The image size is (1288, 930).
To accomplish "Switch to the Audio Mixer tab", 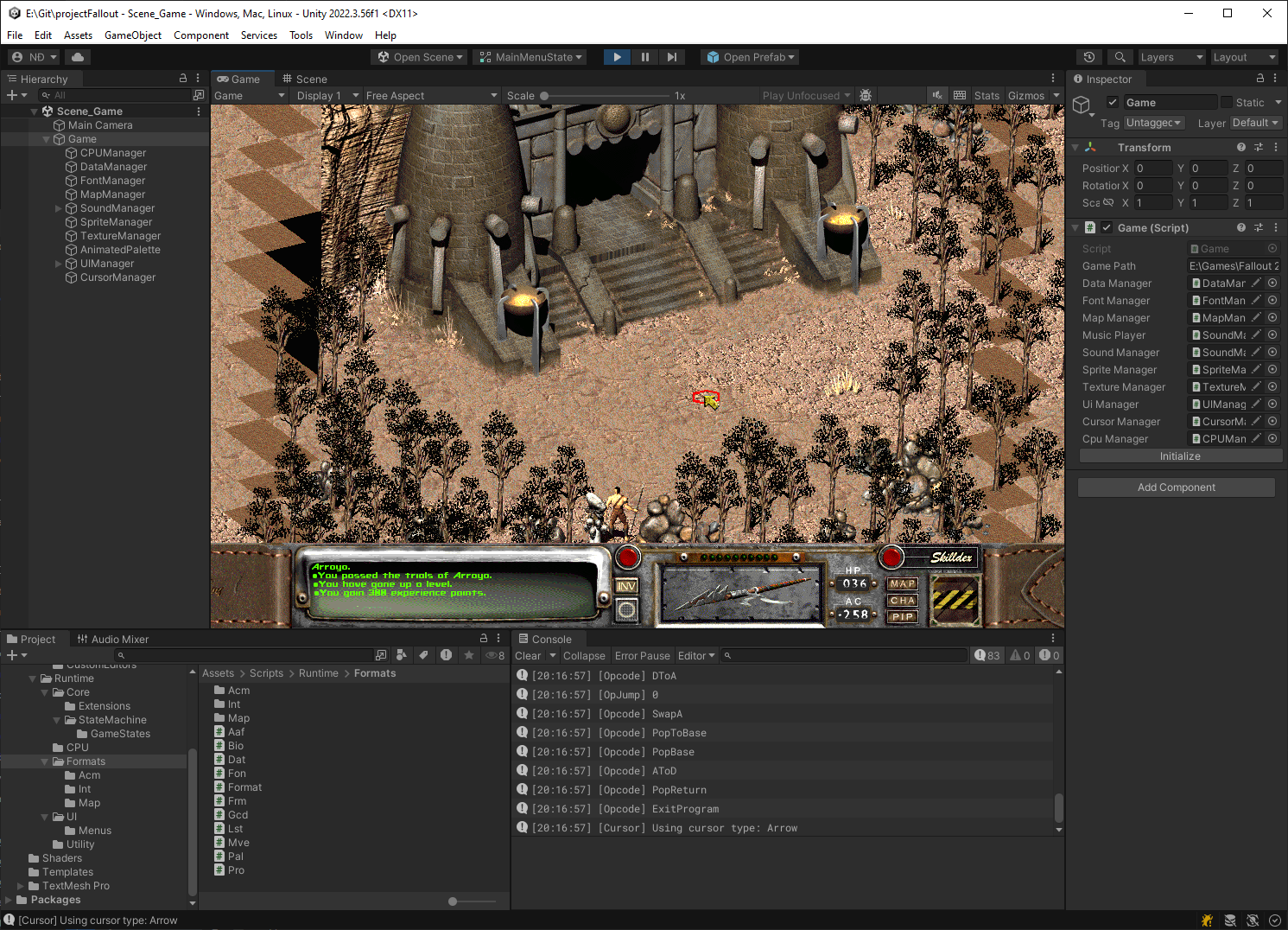I will point(112,639).
